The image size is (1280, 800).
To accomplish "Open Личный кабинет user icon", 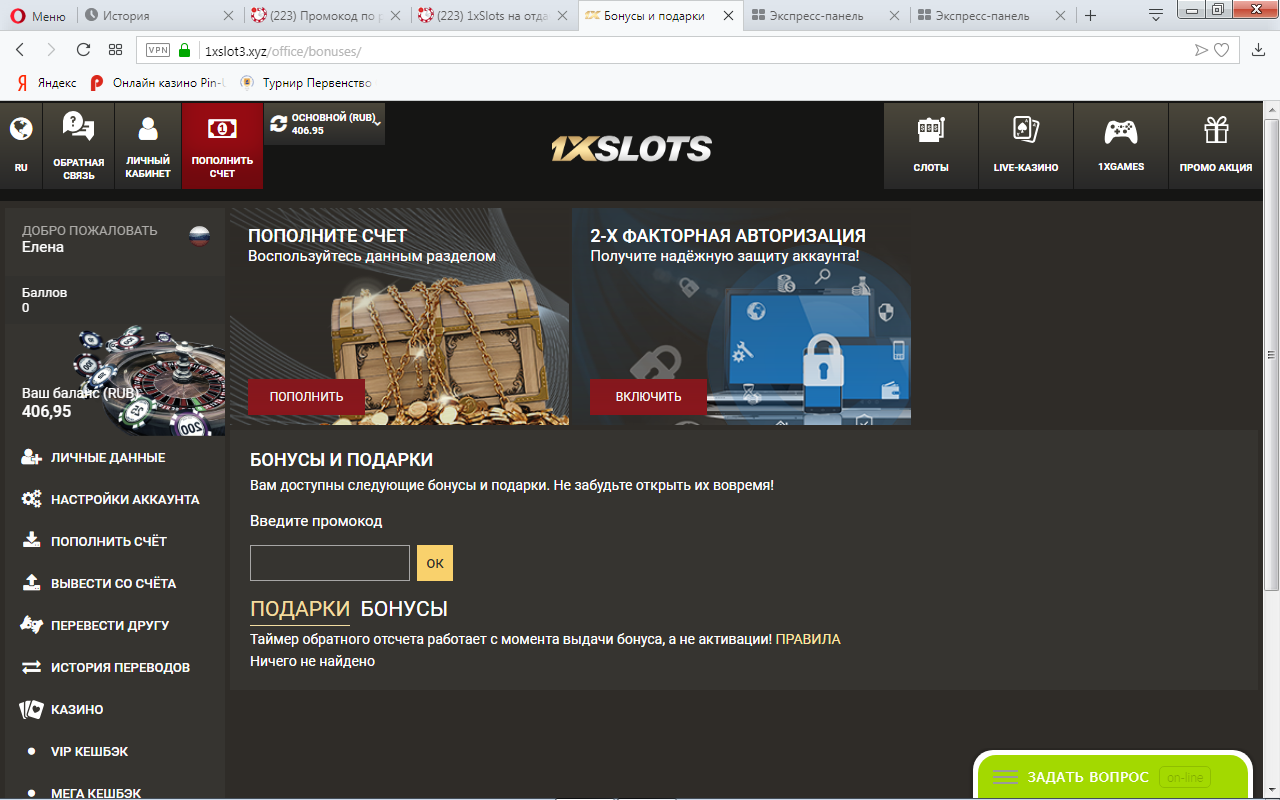I will [x=148, y=128].
